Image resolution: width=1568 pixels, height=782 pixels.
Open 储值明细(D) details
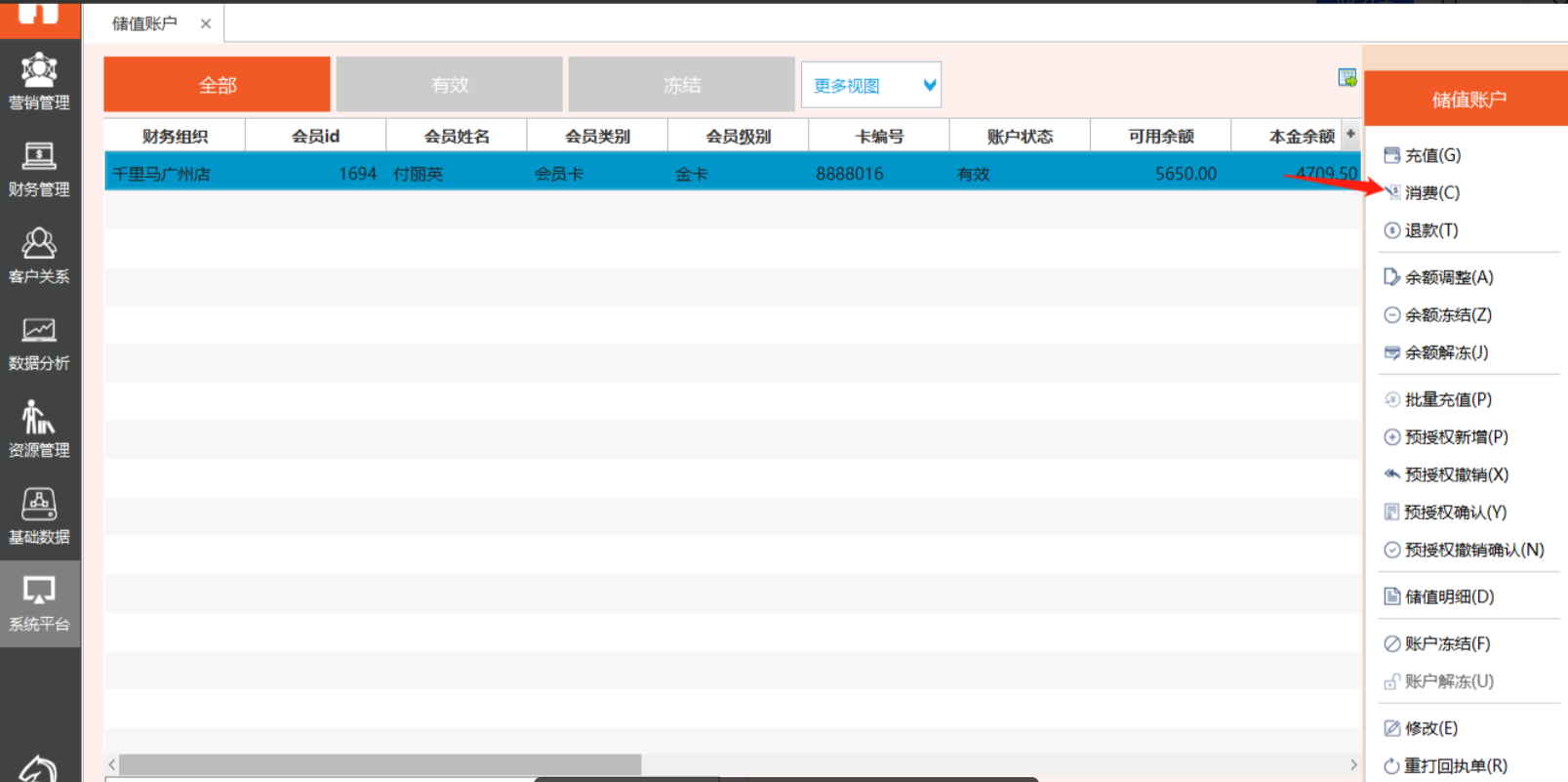pos(1448,597)
